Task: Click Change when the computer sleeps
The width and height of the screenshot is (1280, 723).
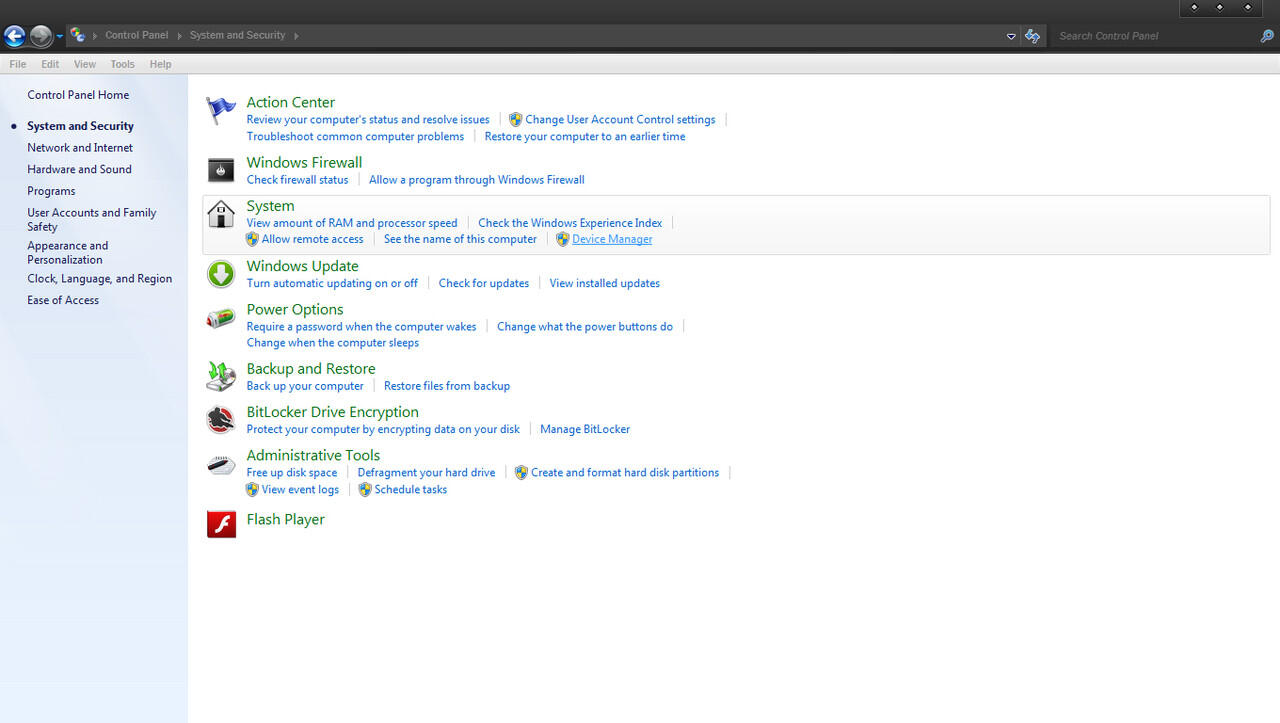Action: tap(333, 342)
